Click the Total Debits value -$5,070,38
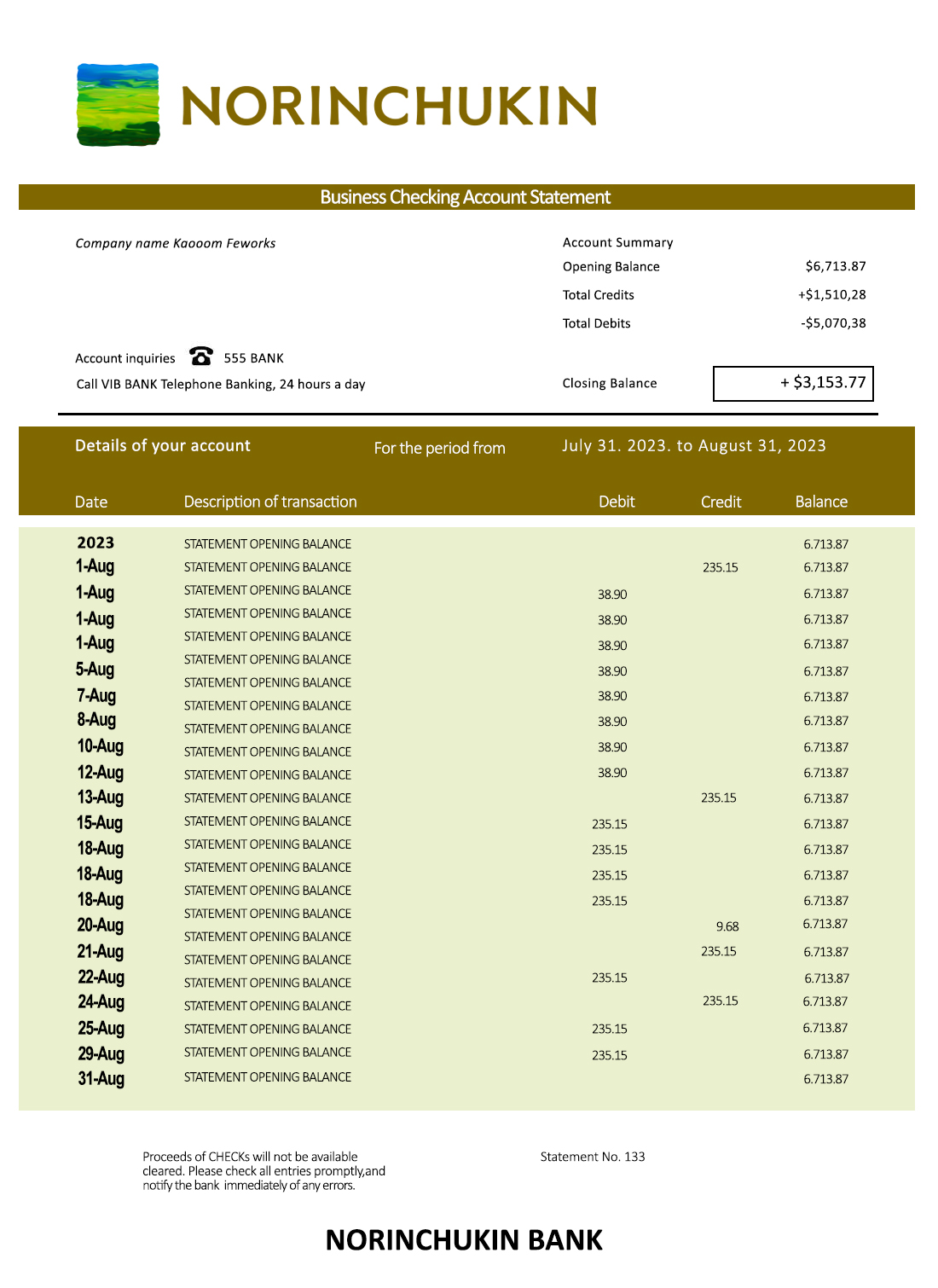The width and height of the screenshot is (938, 1288). (833, 323)
